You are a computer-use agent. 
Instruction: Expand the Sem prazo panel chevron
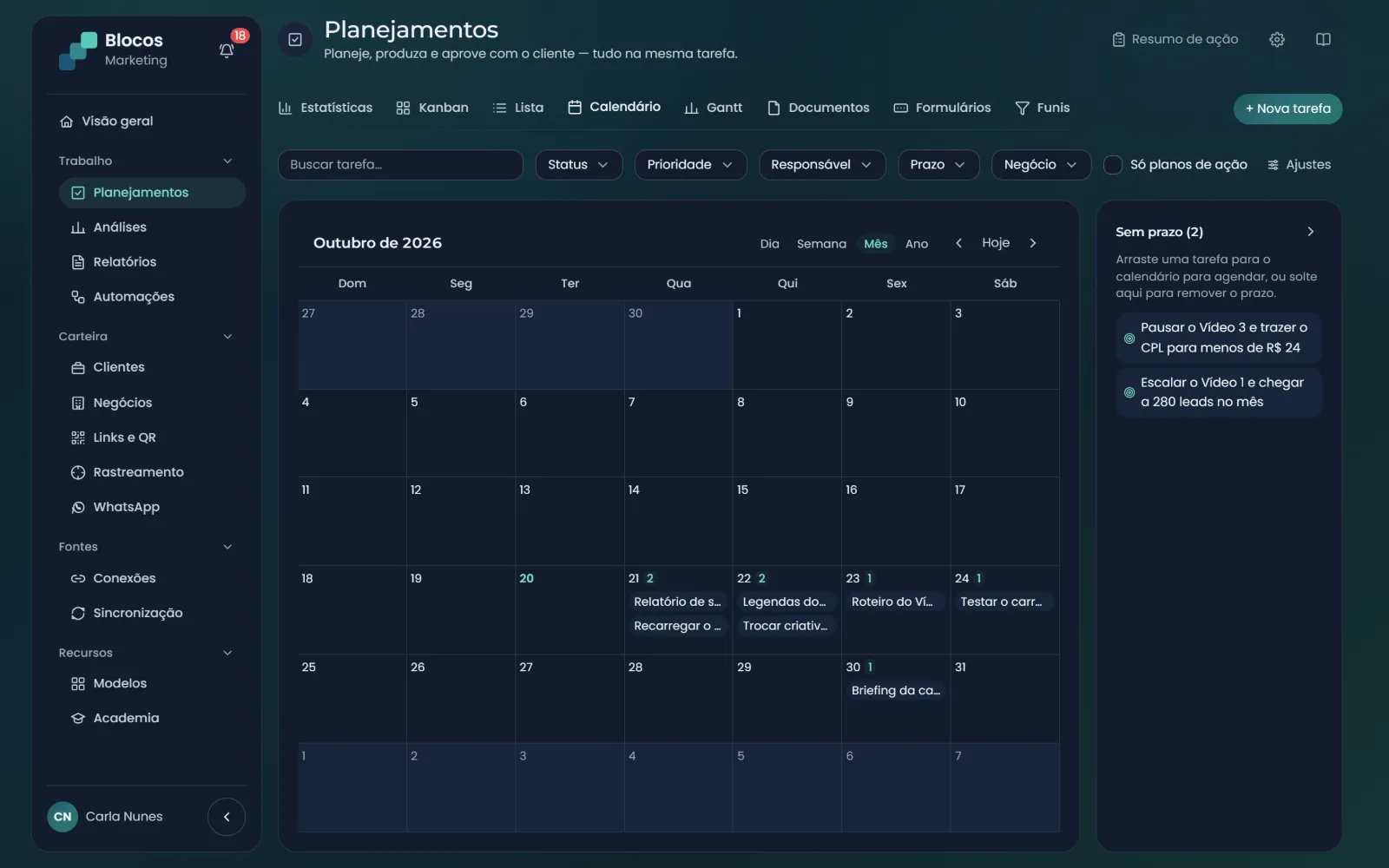click(1311, 232)
